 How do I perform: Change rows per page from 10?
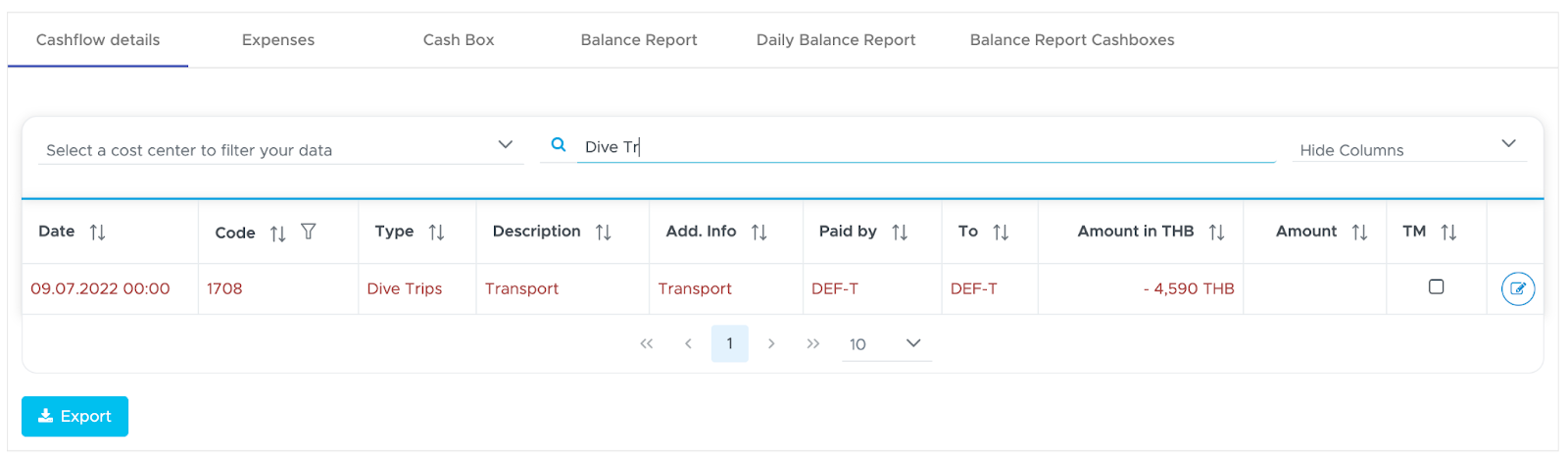[x=887, y=344]
